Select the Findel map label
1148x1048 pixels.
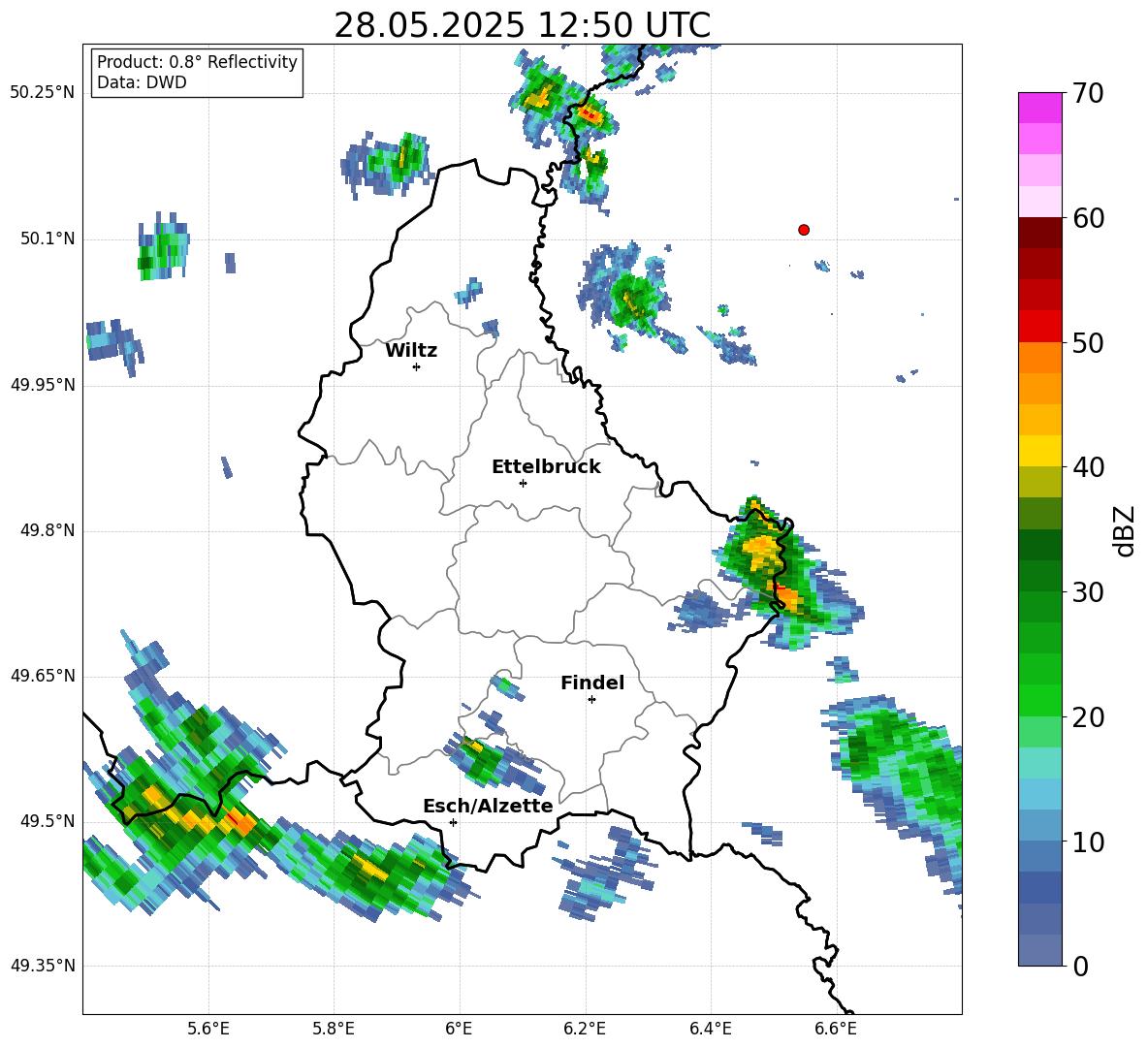592,683
